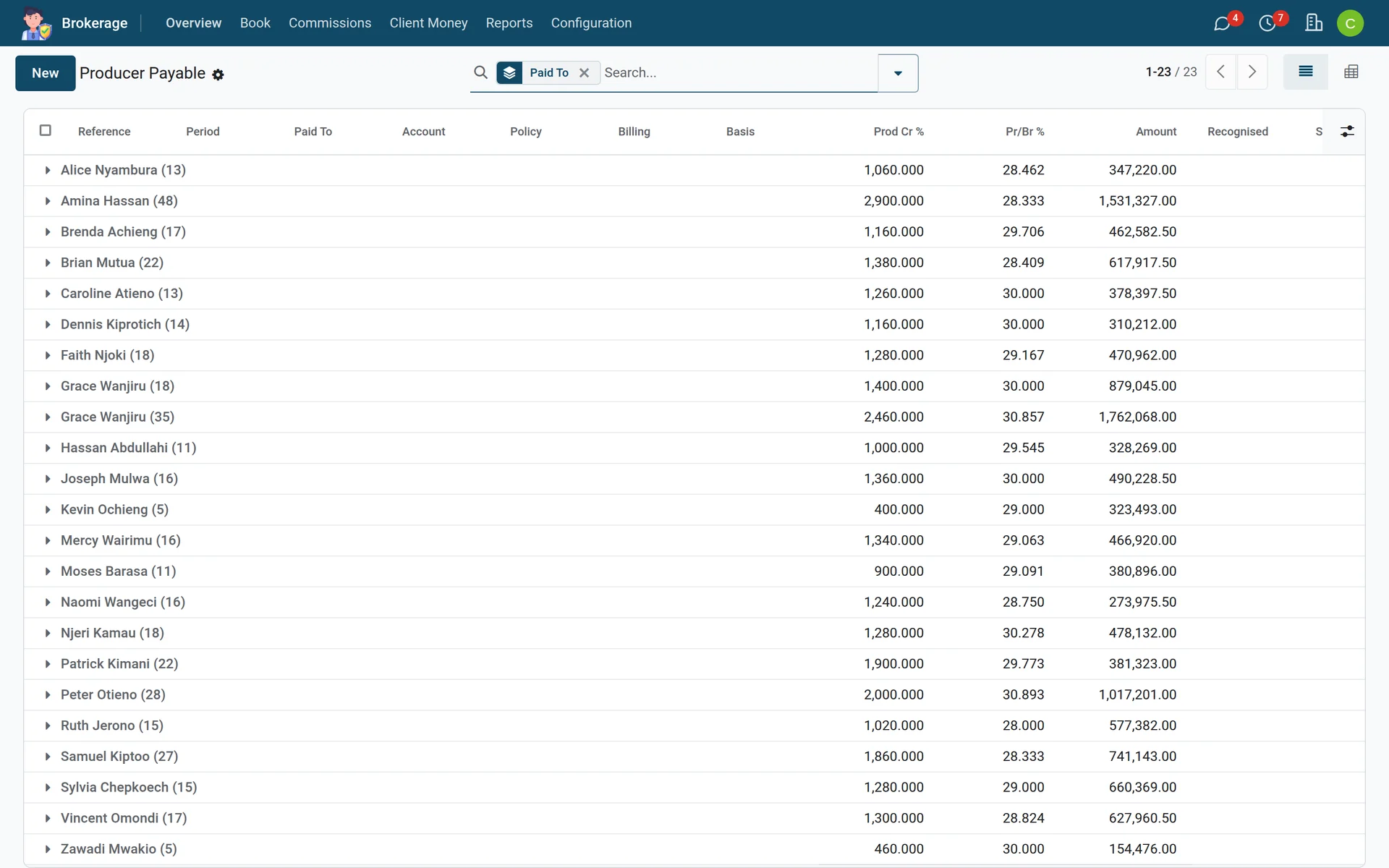Select the amount 1,762,068.00

click(x=1137, y=417)
